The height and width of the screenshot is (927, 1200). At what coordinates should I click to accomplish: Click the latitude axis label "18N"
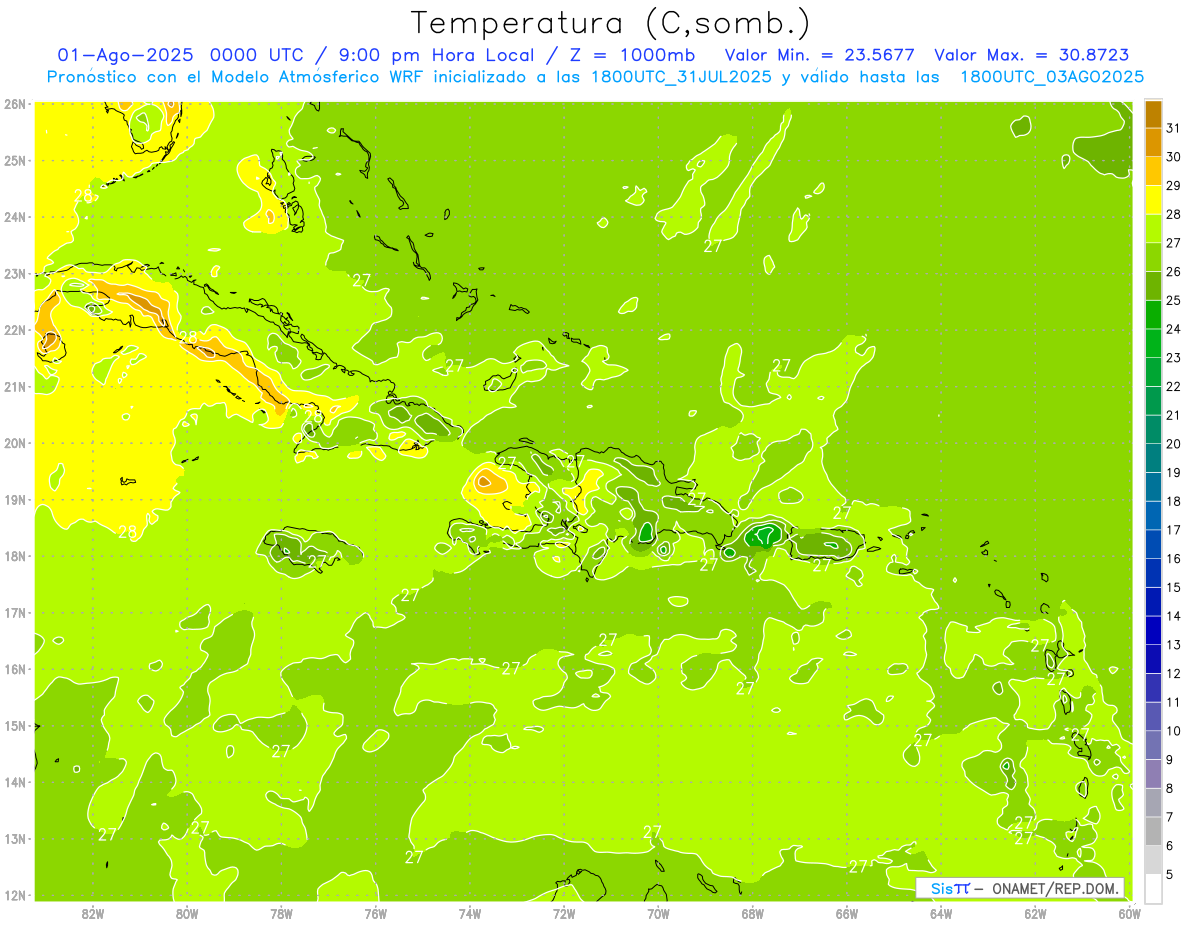(15, 556)
